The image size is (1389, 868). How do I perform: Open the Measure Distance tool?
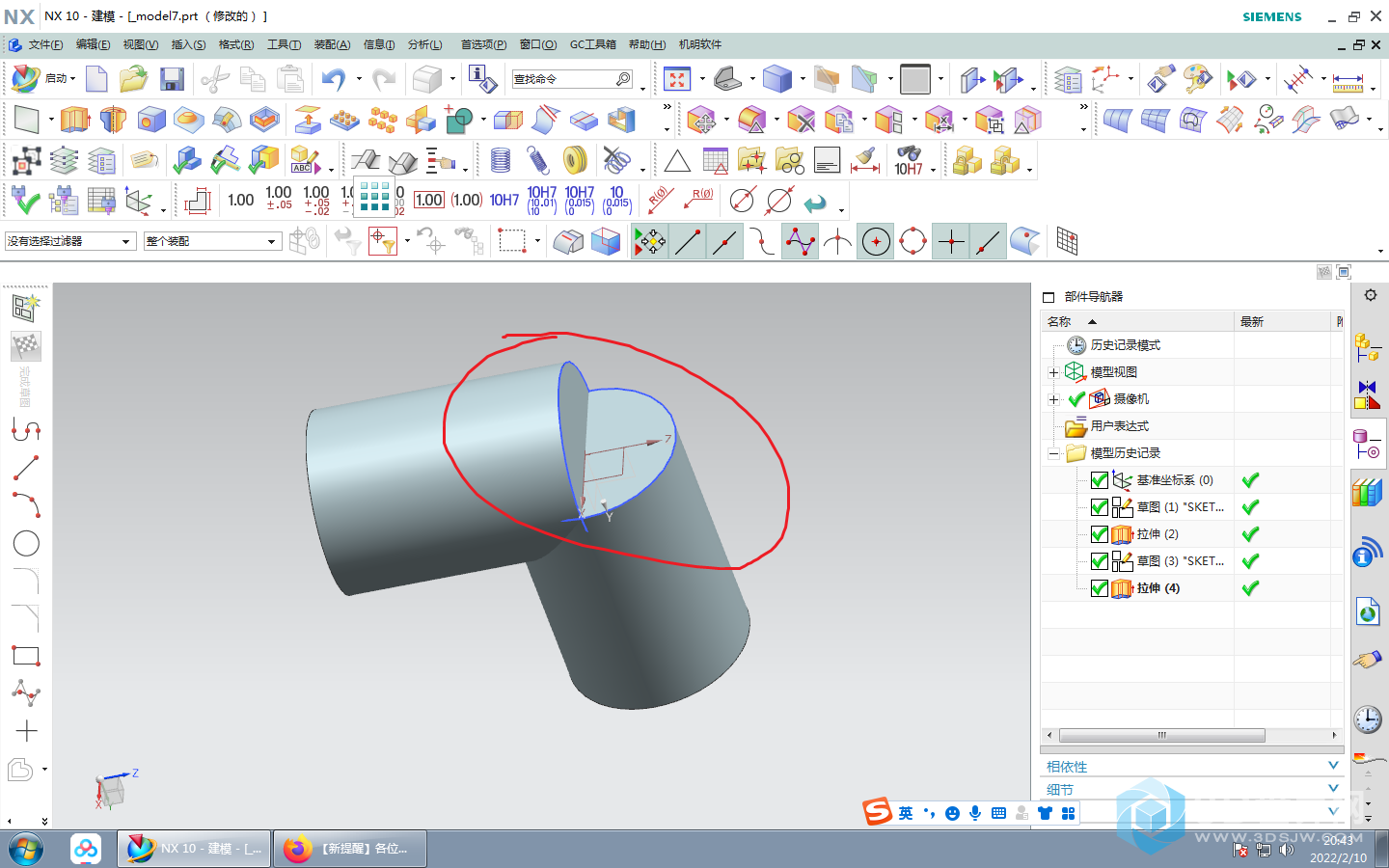click(x=1348, y=81)
